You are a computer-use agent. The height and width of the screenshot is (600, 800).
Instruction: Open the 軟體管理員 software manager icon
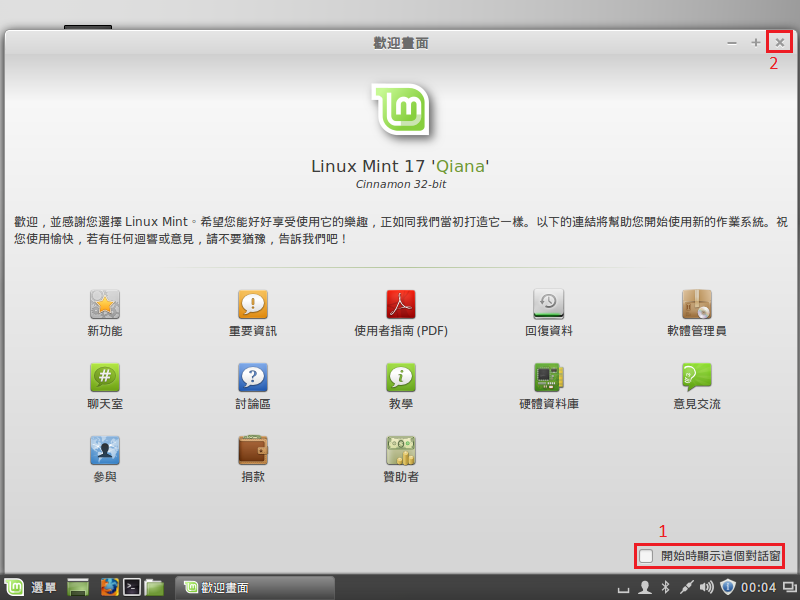[696, 304]
